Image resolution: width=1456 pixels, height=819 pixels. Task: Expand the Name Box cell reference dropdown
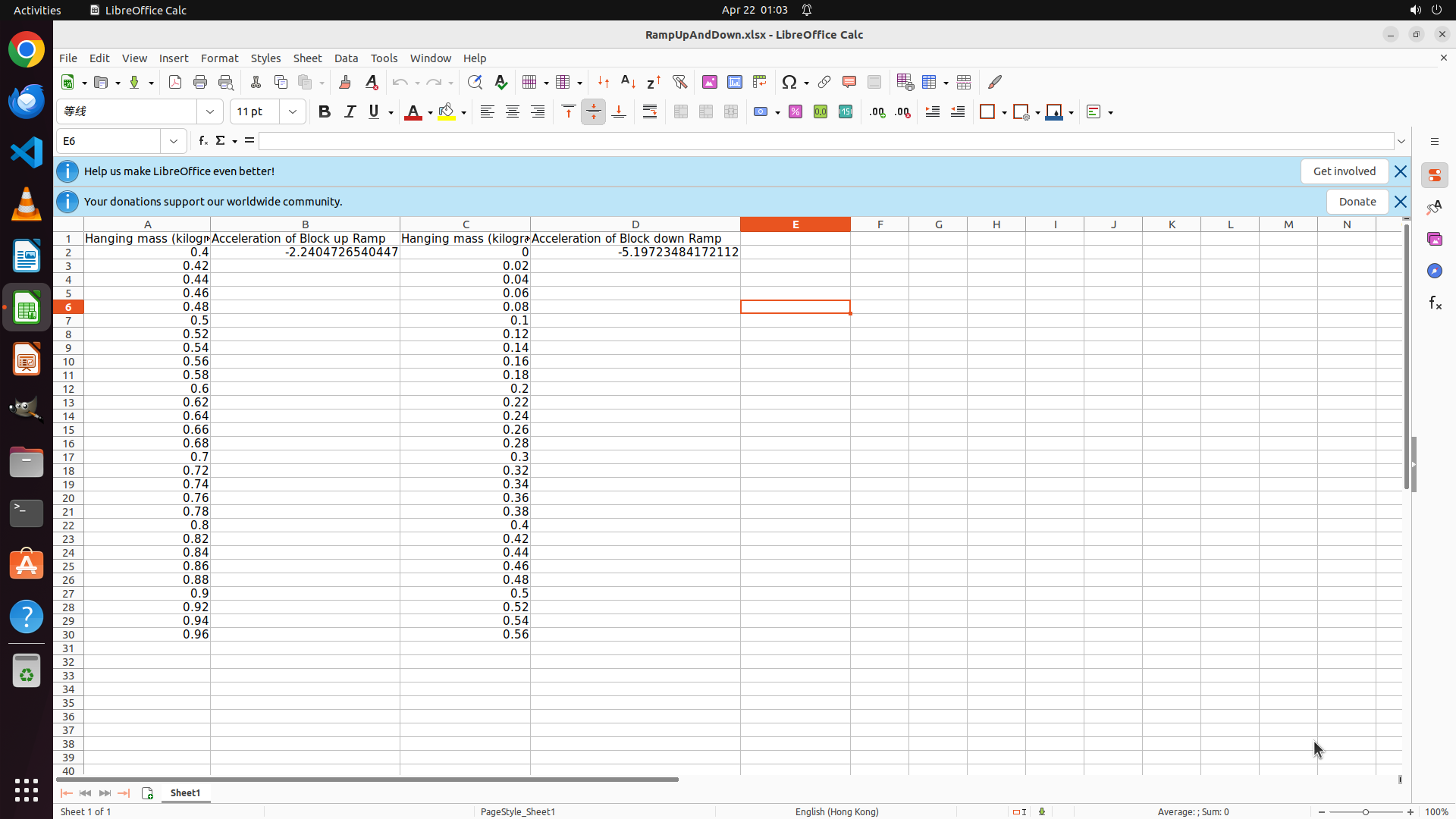tap(174, 141)
